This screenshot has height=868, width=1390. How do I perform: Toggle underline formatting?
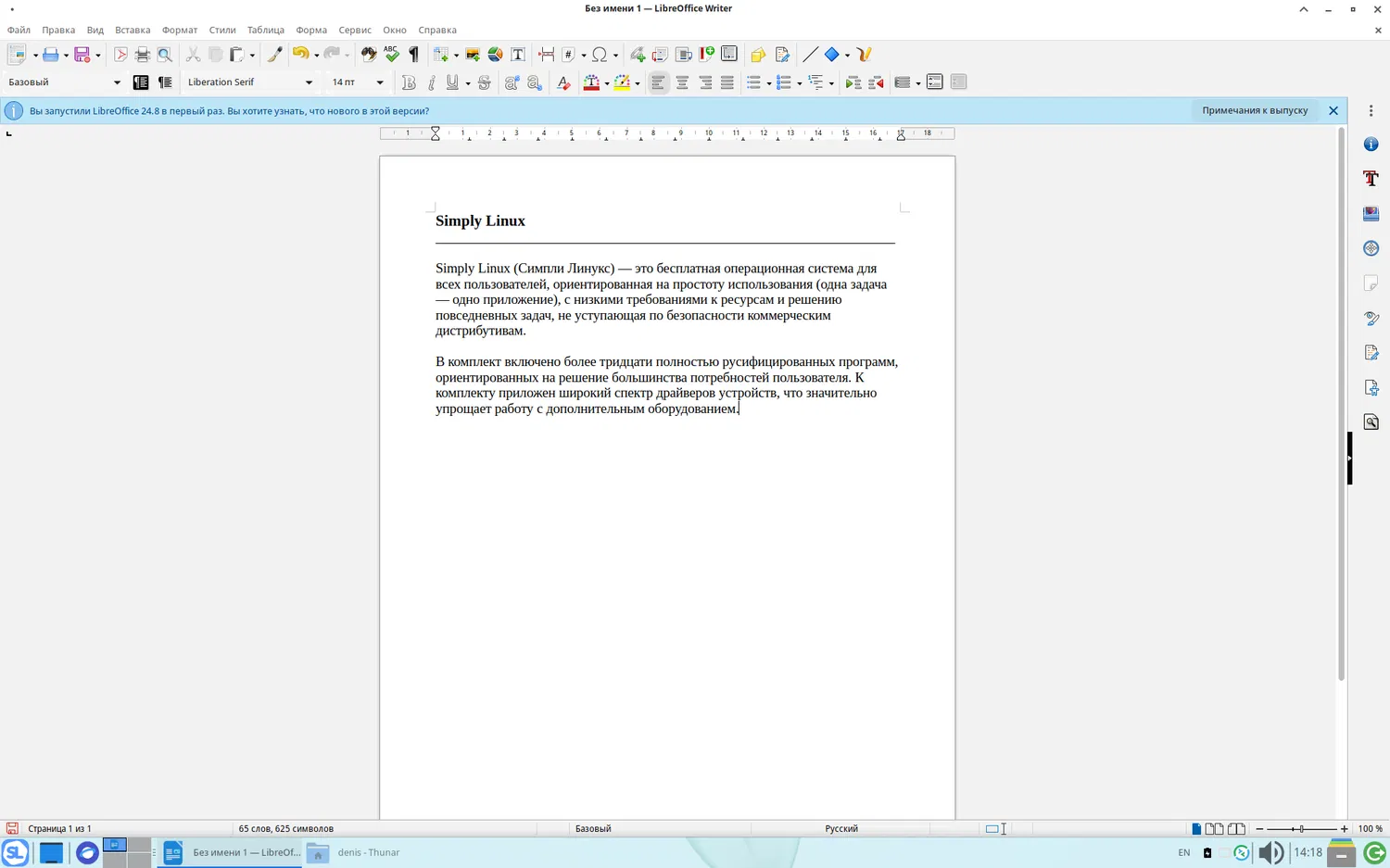pos(452,82)
